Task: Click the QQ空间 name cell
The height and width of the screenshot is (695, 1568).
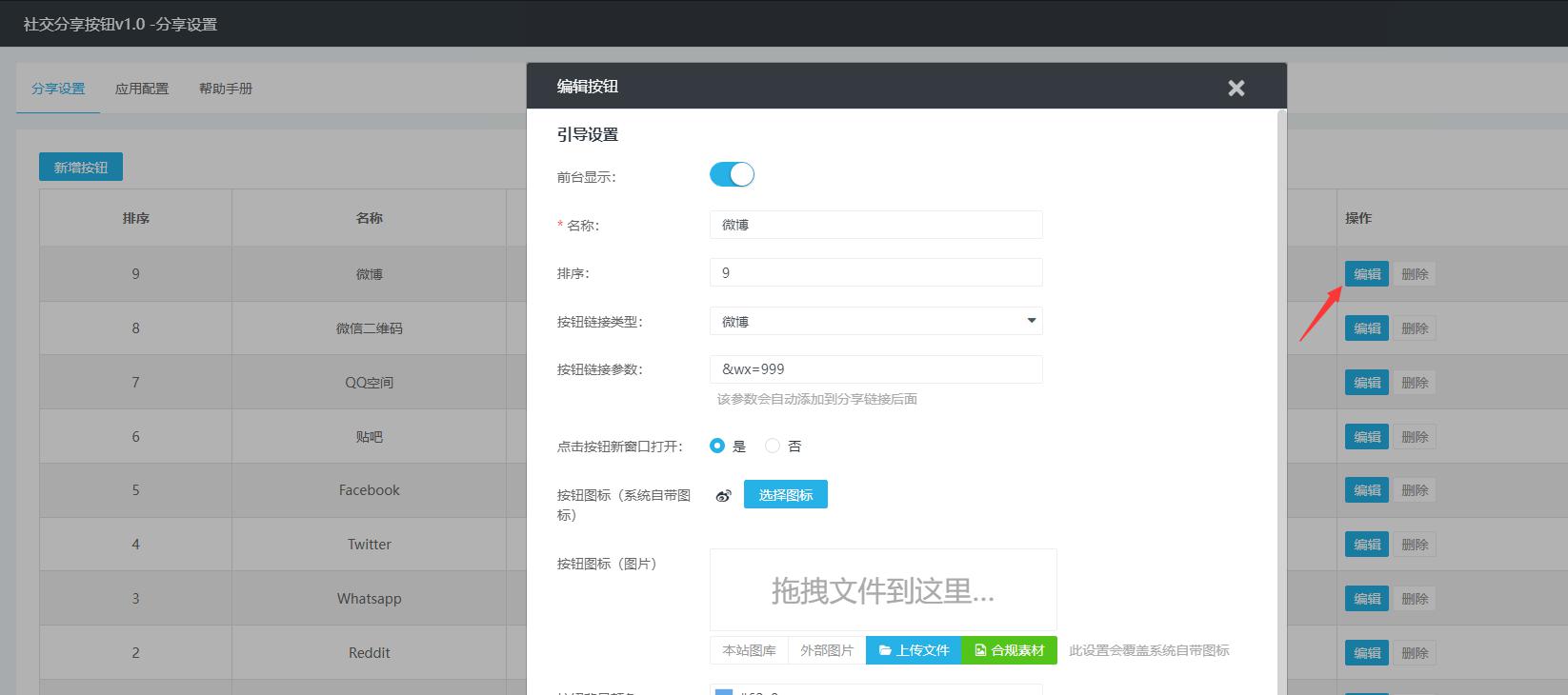Action: tap(370, 383)
